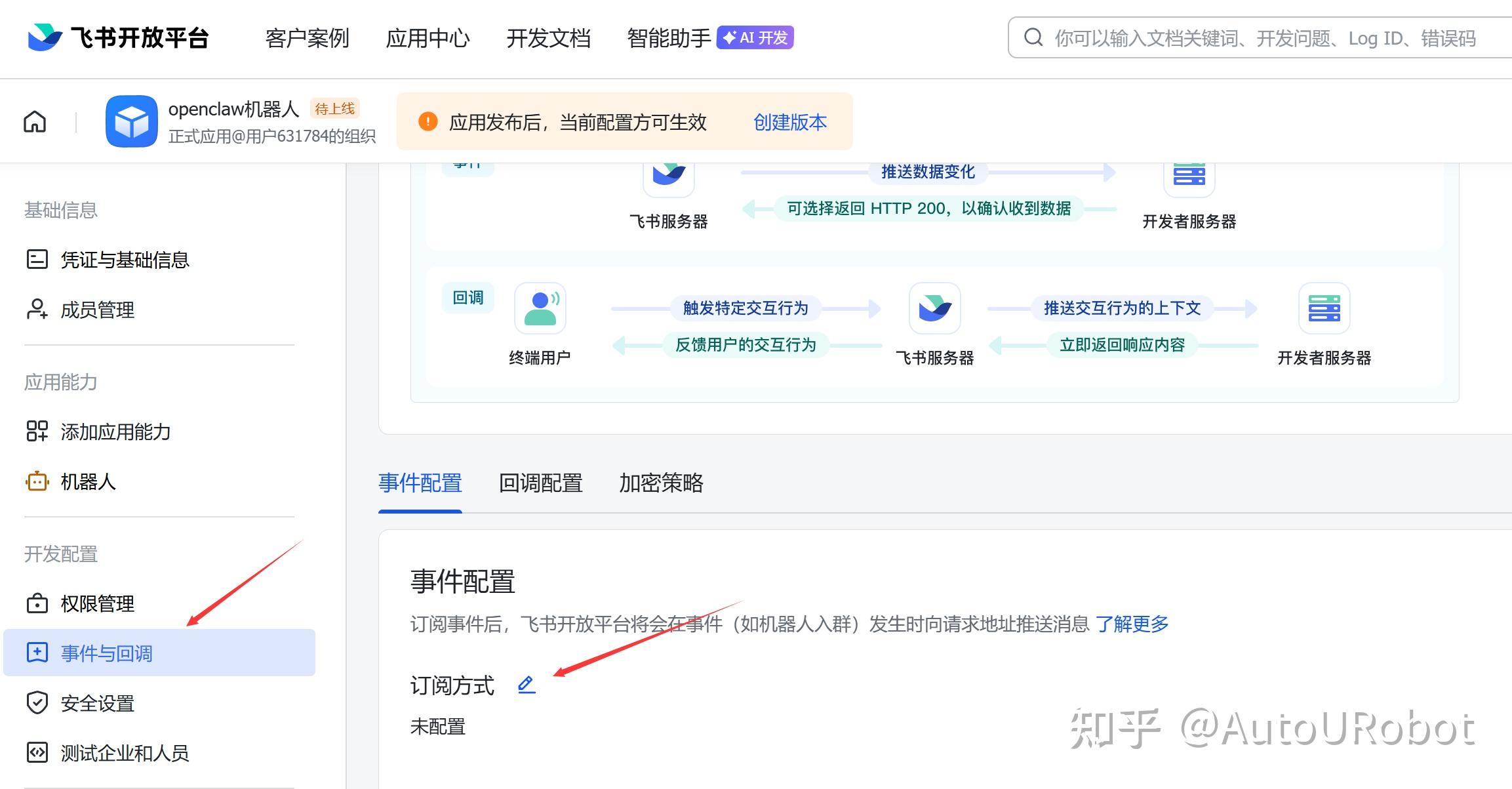
Task: Open 安全设置 in sidebar
Action: point(97,703)
